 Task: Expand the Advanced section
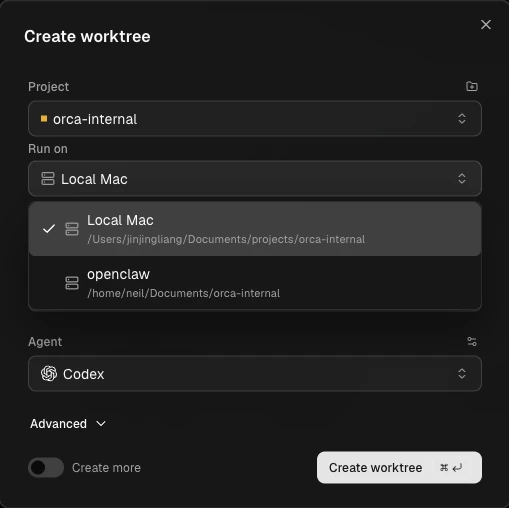pos(68,424)
